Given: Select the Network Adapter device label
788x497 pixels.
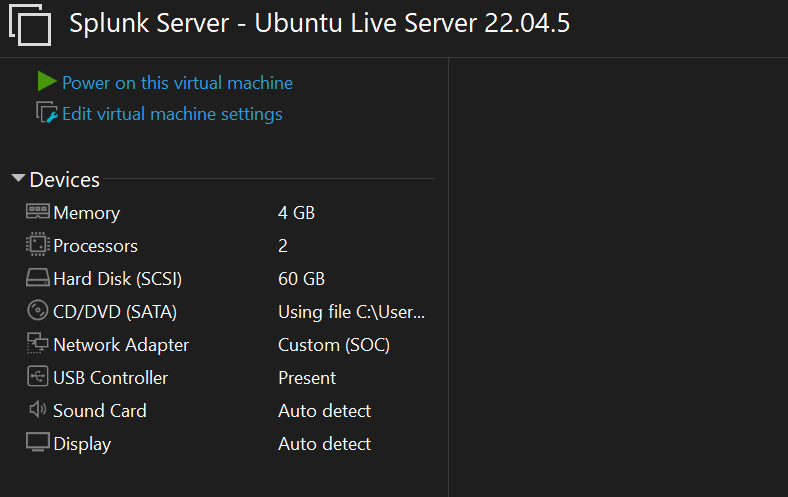Looking at the screenshot, I should (x=121, y=345).
